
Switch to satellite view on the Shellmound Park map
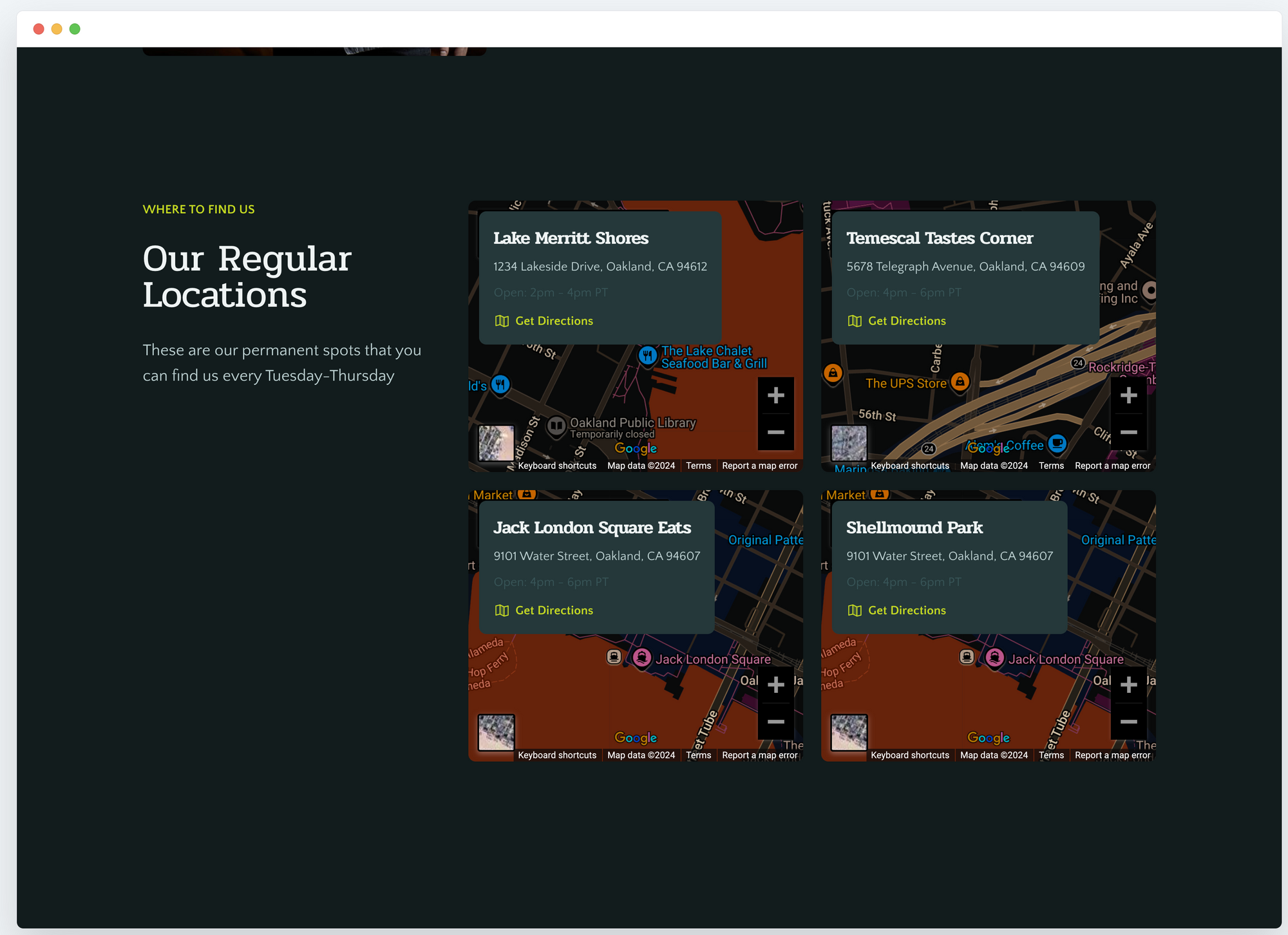(849, 733)
